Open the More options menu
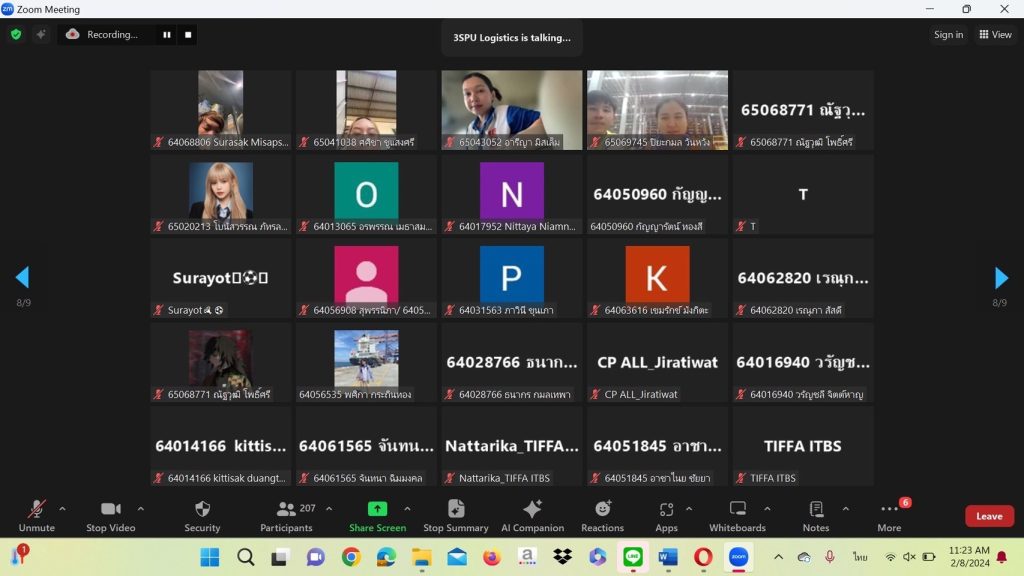 889,515
